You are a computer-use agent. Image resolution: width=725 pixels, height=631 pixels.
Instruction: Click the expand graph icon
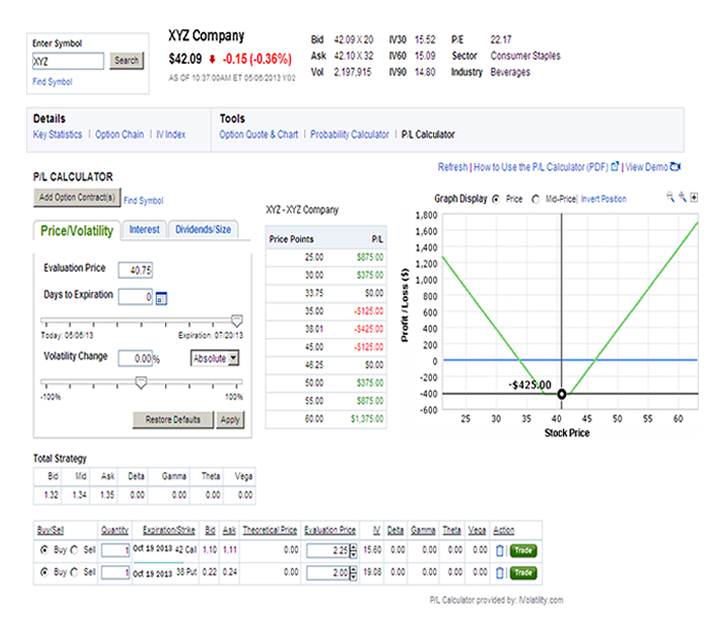point(694,198)
